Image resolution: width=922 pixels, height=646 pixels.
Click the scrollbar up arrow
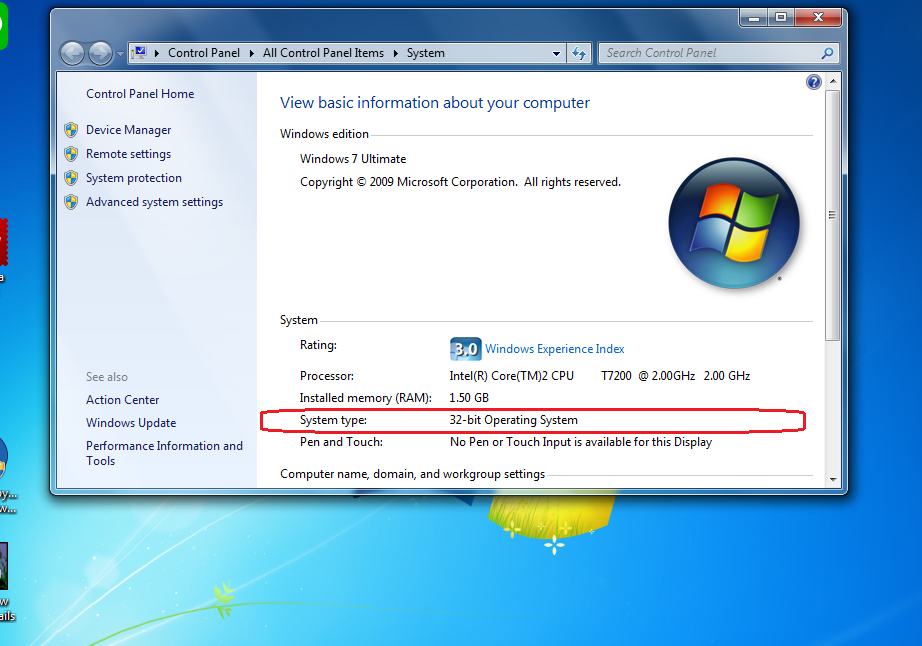point(833,81)
